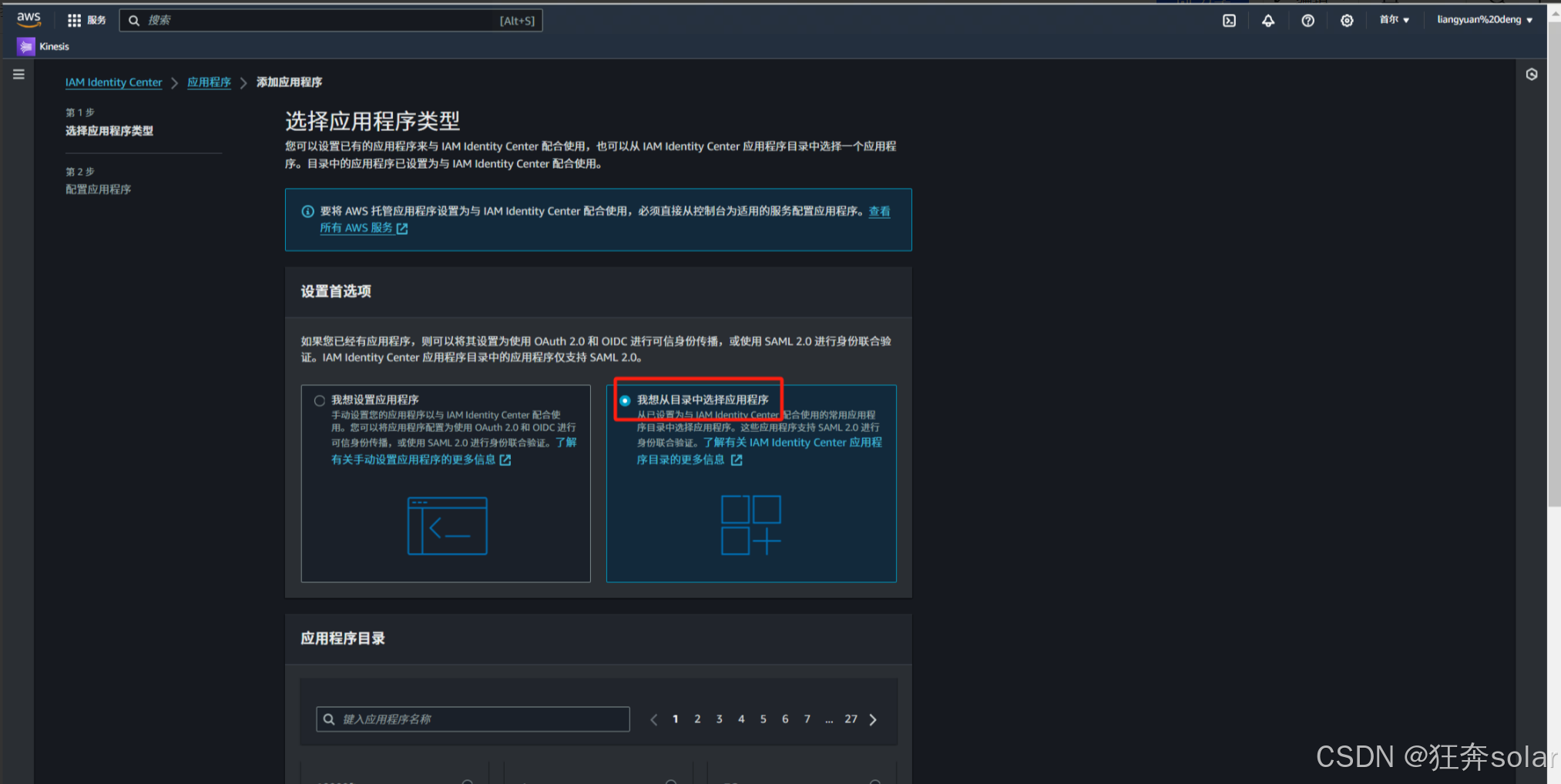Viewport: 1561px width, 784px height.
Task: Select 我想设置应用程序 radio button
Action: [319, 400]
